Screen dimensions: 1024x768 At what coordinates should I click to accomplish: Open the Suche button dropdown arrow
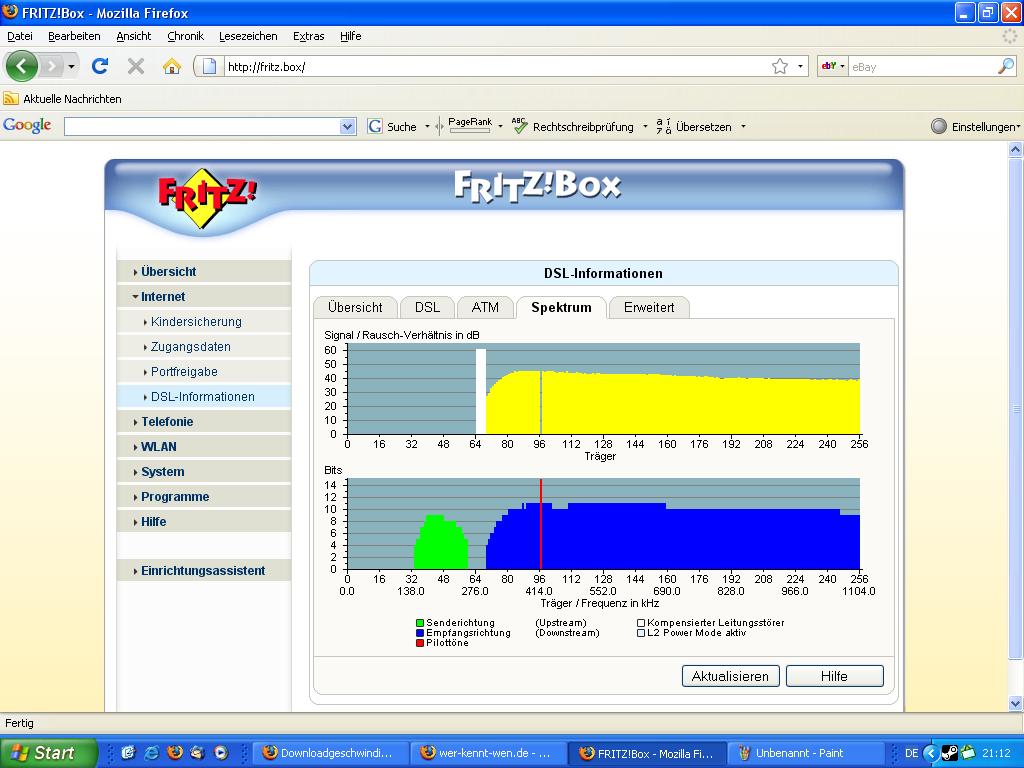[427, 127]
